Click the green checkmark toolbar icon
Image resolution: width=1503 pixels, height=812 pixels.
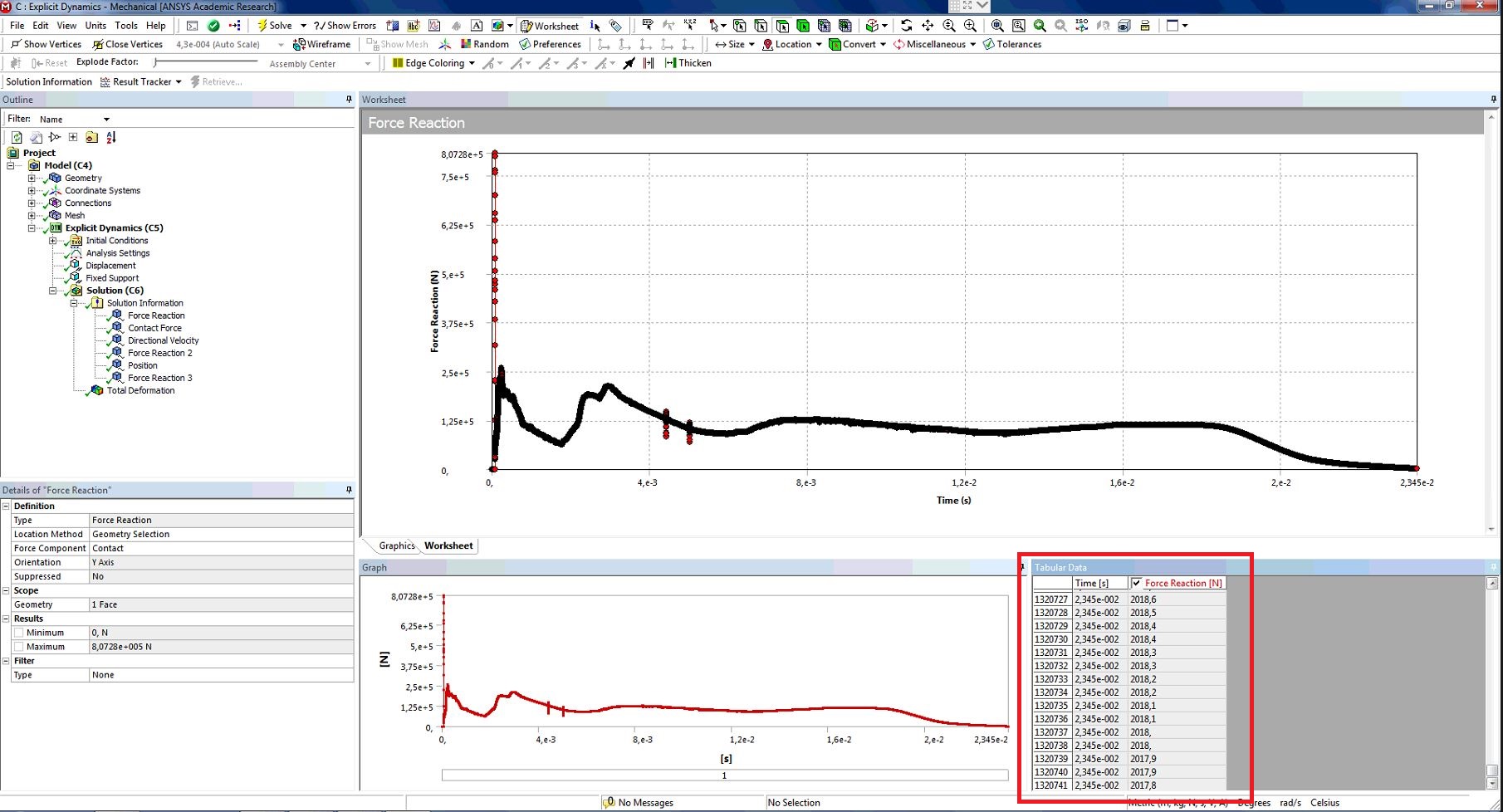pos(213,26)
